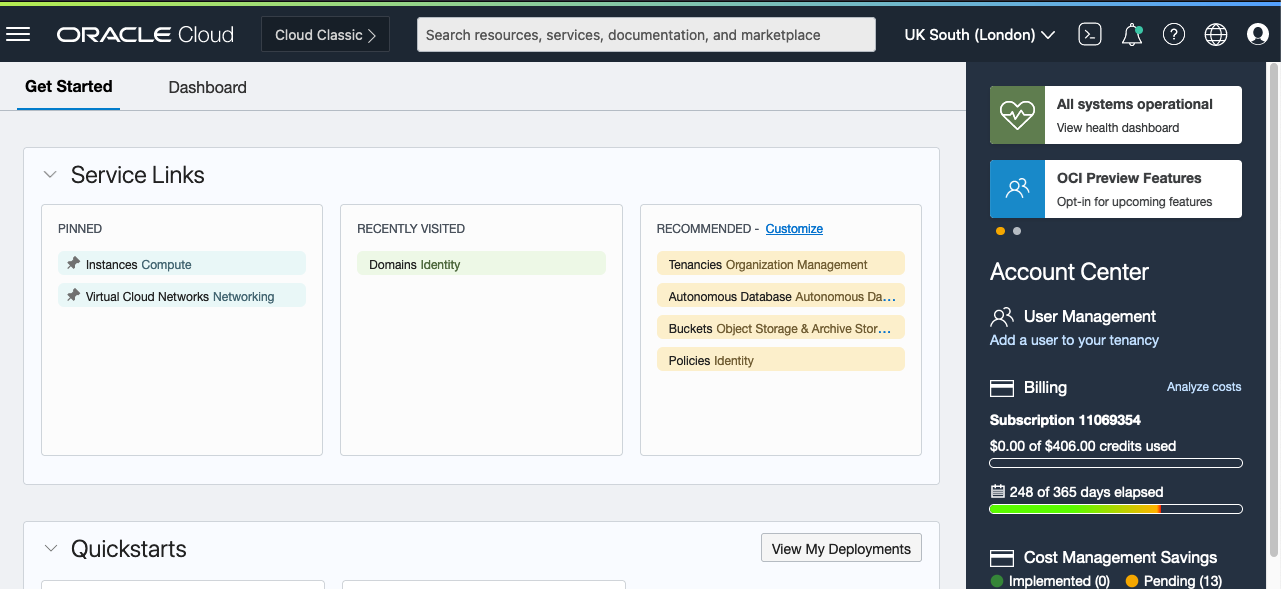Open the notifications bell
This screenshot has width=1281, height=589.
tap(1131, 34)
